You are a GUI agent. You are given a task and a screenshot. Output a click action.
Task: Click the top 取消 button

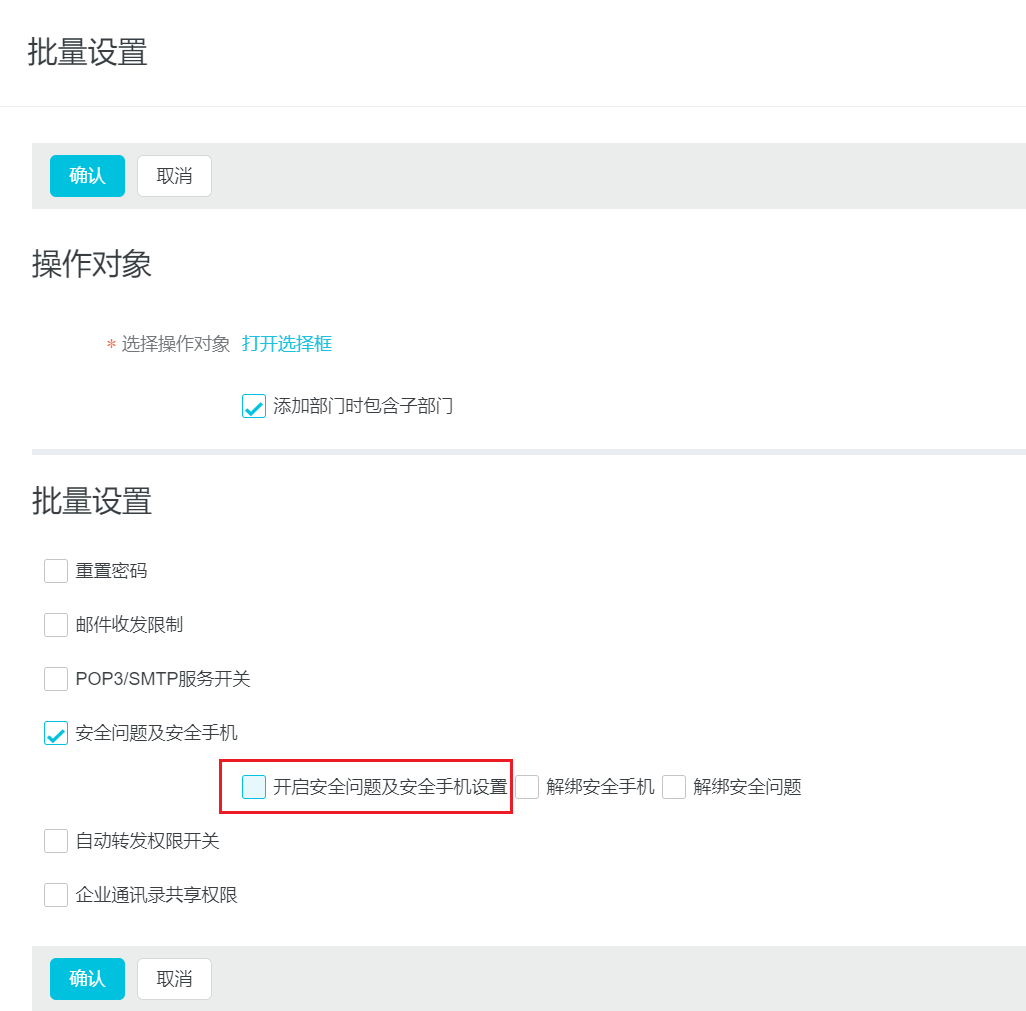coord(174,176)
